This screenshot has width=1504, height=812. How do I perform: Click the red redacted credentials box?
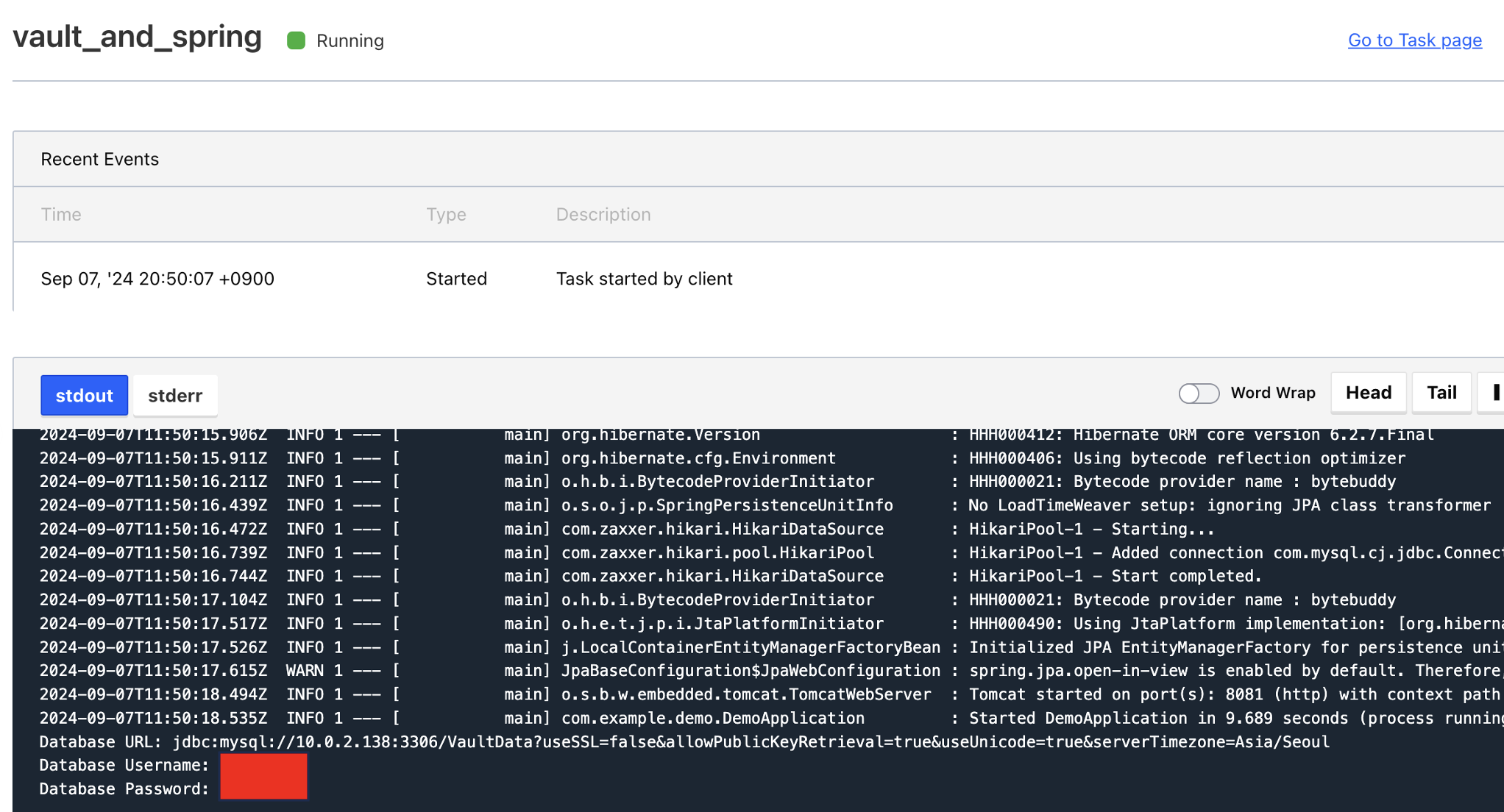point(263,776)
